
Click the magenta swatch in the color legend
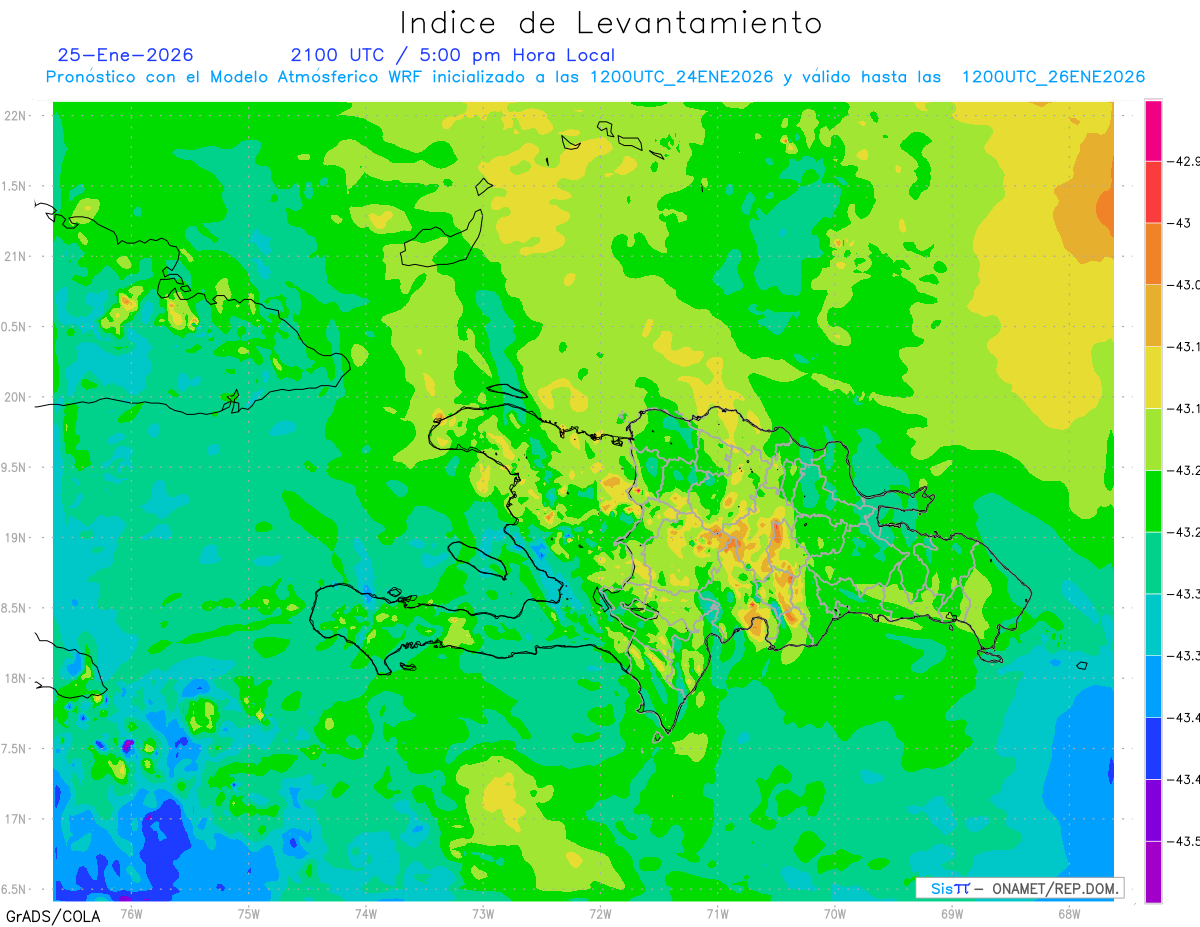[1153, 130]
